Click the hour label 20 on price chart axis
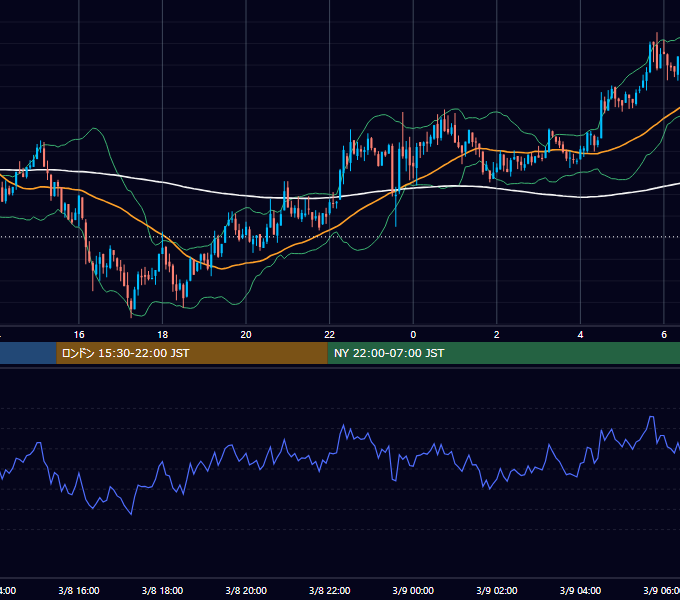Viewport: 680px width, 600px height. [x=246, y=335]
